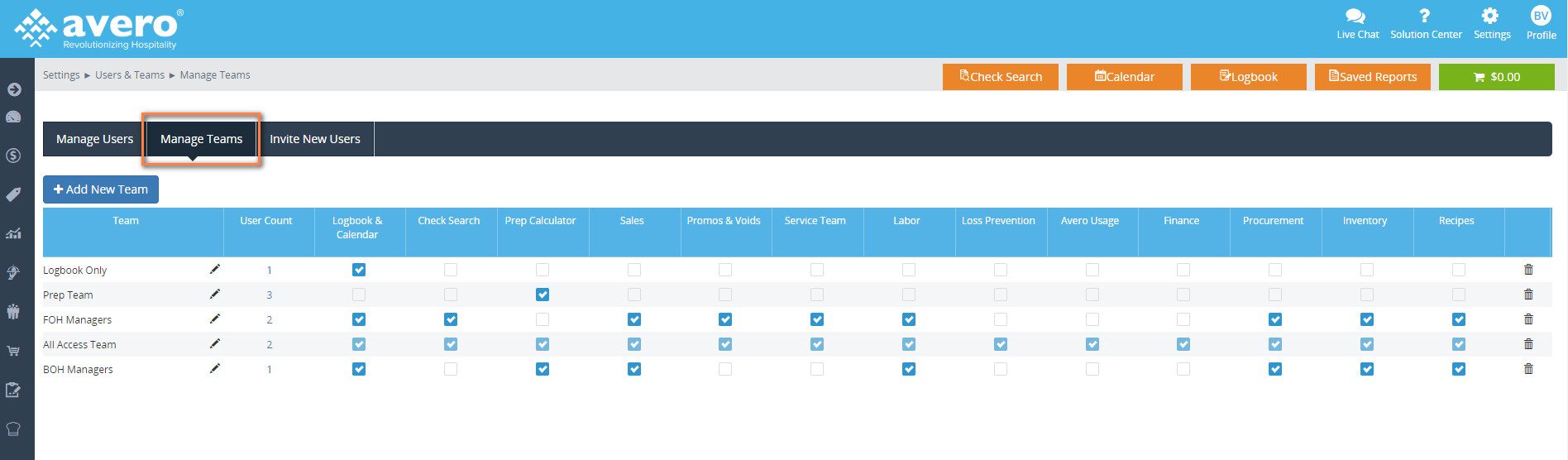Viewport: 1568px width, 460px height.
Task: Click the pencil icon for Logbook Only
Action: (215, 270)
